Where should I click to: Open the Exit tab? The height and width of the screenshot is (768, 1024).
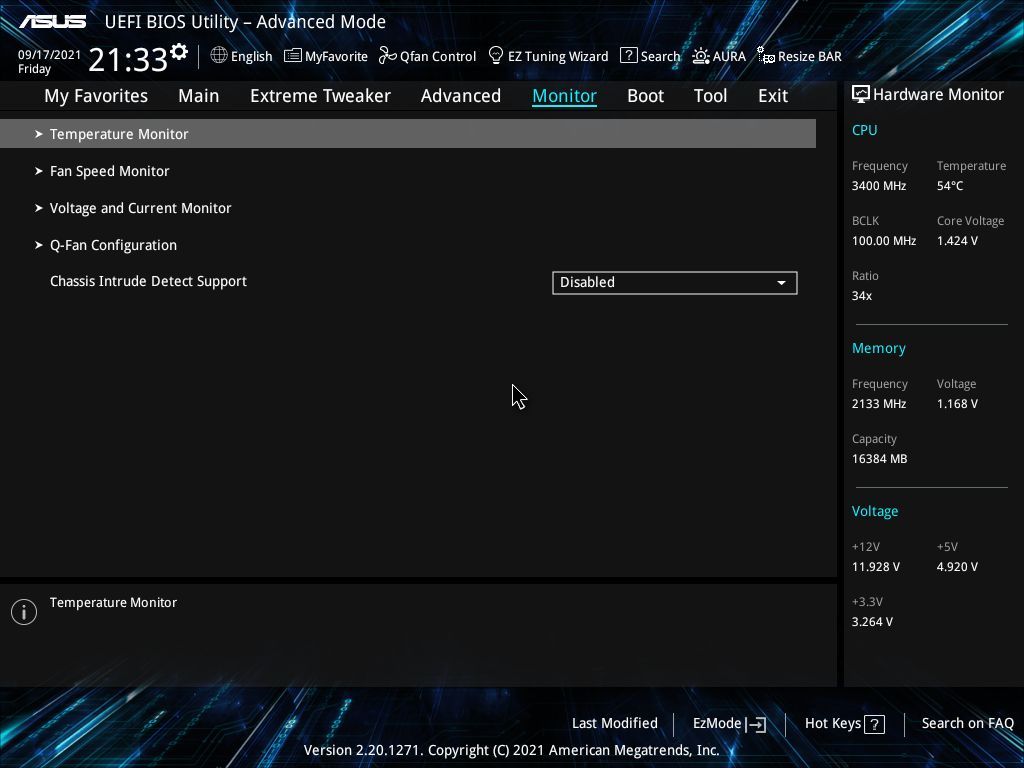tap(773, 96)
